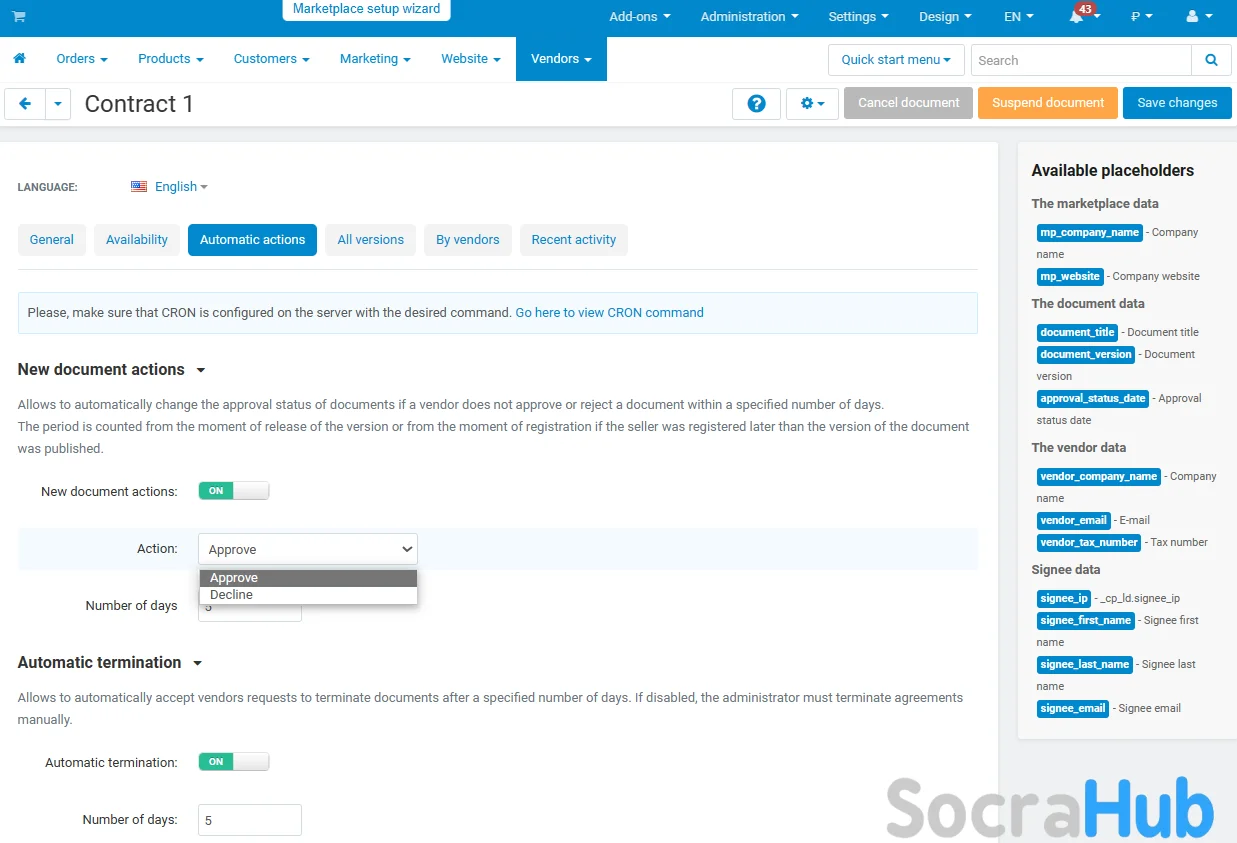The height and width of the screenshot is (843, 1237).
Task: Open the Products menu
Action: (x=171, y=59)
